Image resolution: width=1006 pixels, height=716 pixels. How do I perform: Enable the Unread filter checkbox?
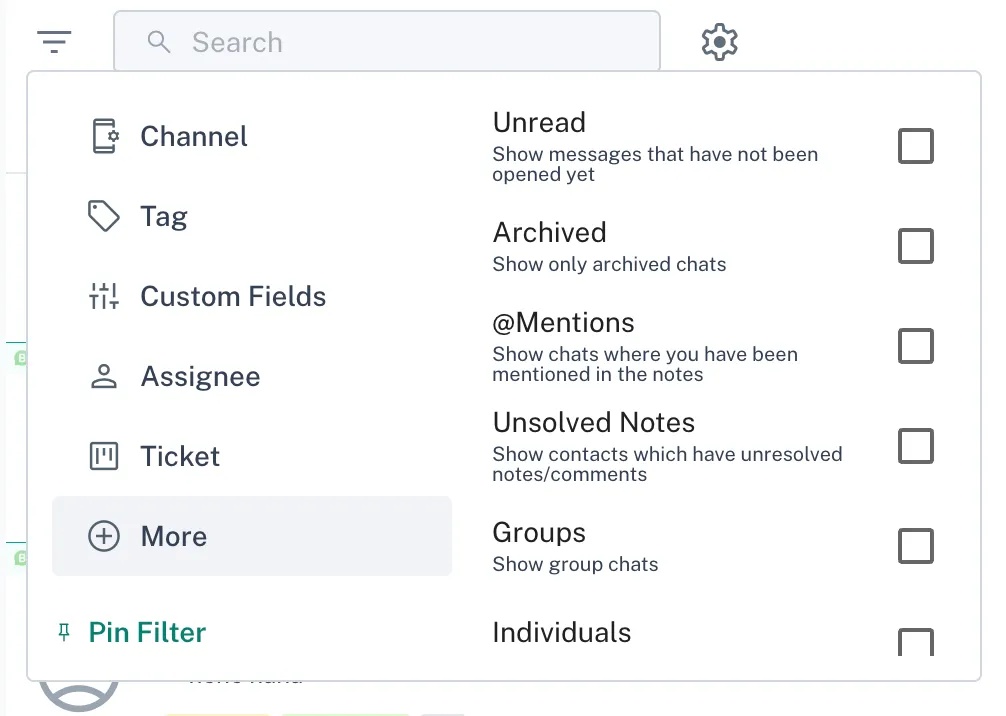[915, 146]
